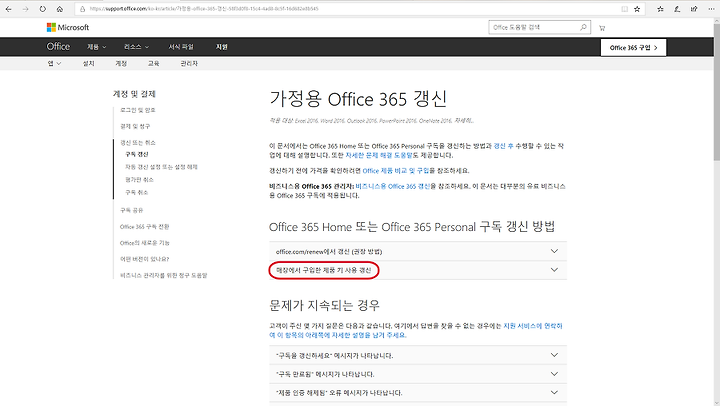Select 갱신 또는 취소 in sidebar
The image size is (720, 406).
(138, 143)
